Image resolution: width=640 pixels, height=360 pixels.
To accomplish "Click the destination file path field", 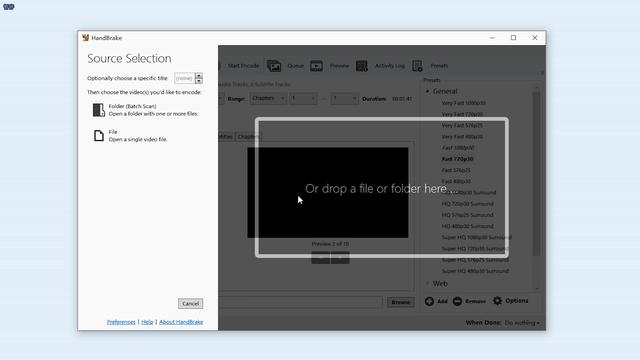I will tap(300, 302).
